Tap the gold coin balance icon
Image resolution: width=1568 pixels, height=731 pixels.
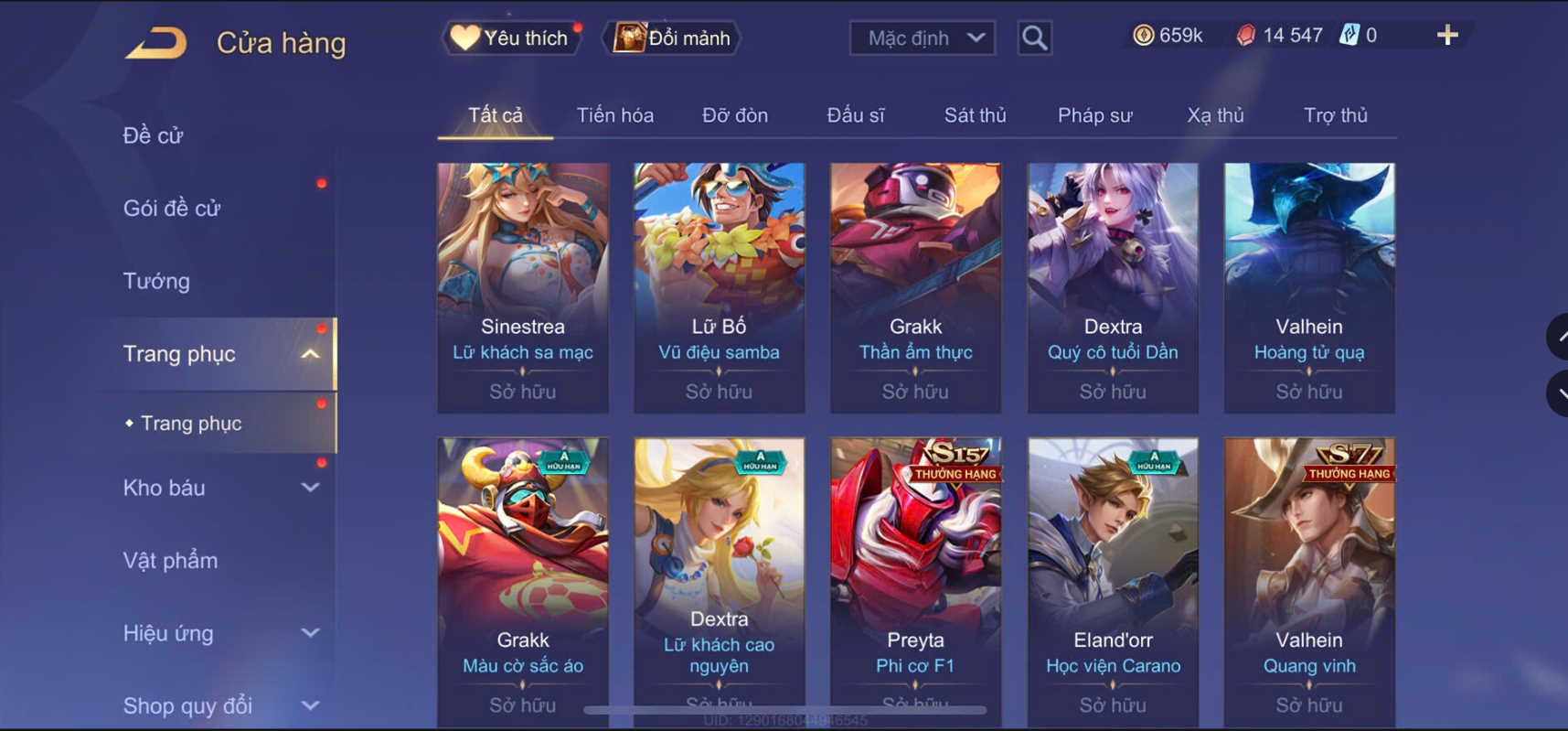(1143, 36)
